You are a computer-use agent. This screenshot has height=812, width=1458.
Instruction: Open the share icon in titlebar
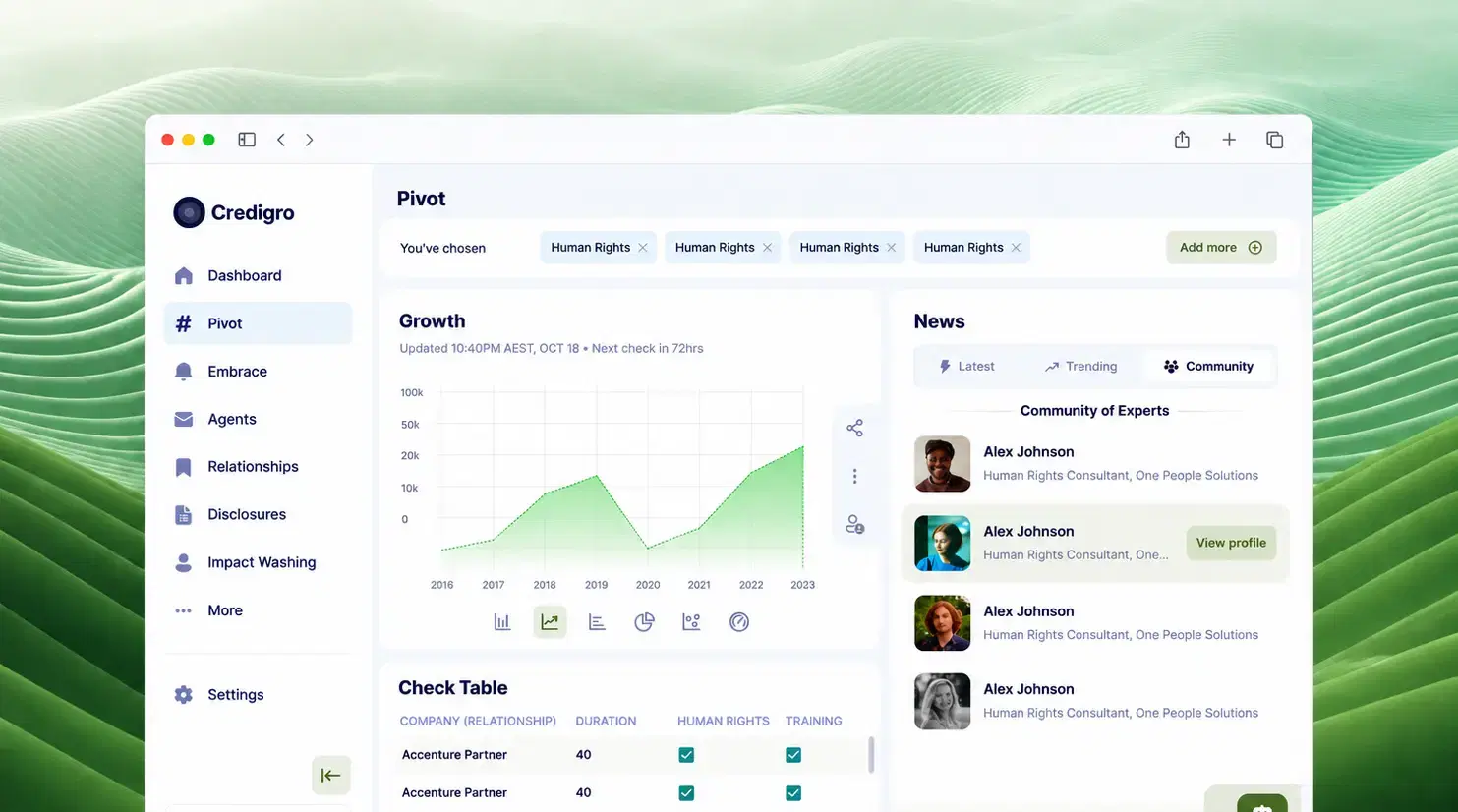point(1182,140)
